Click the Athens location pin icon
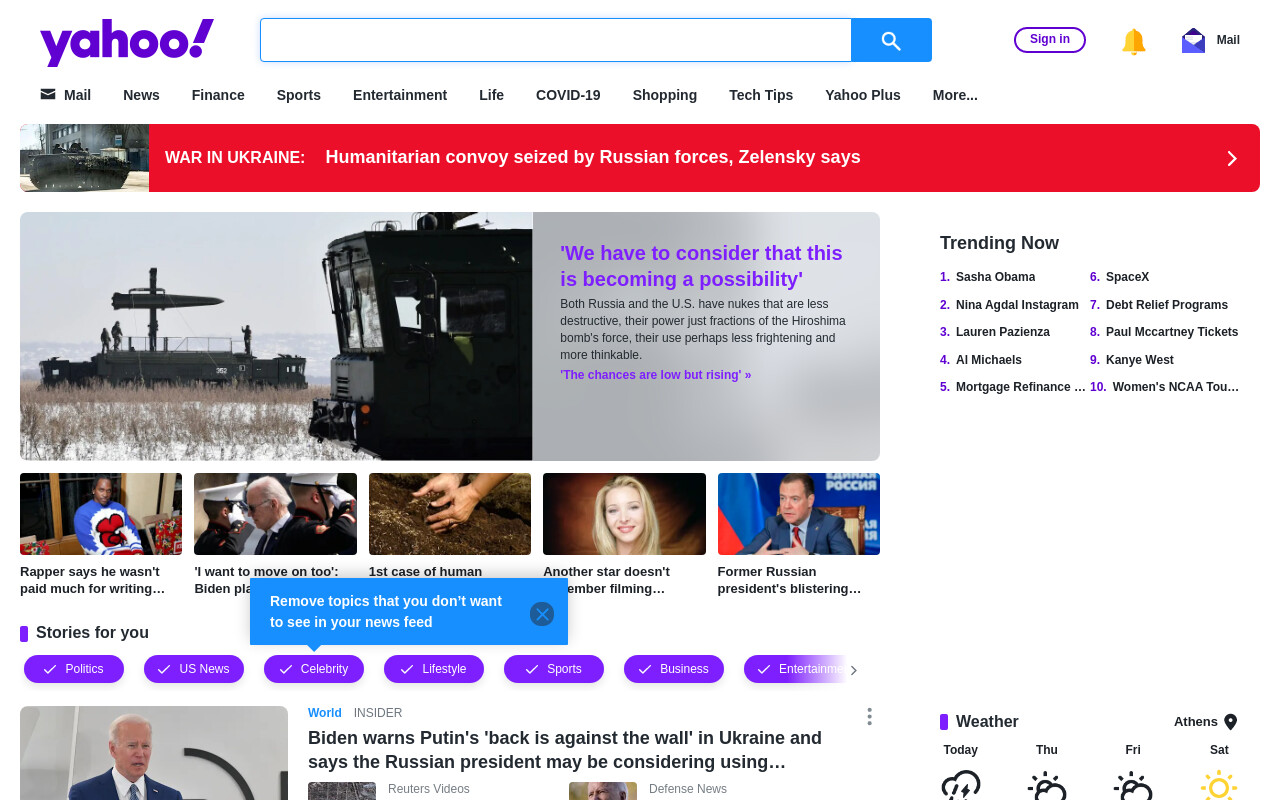The width and height of the screenshot is (1280, 800). (x=1231, y=722)
